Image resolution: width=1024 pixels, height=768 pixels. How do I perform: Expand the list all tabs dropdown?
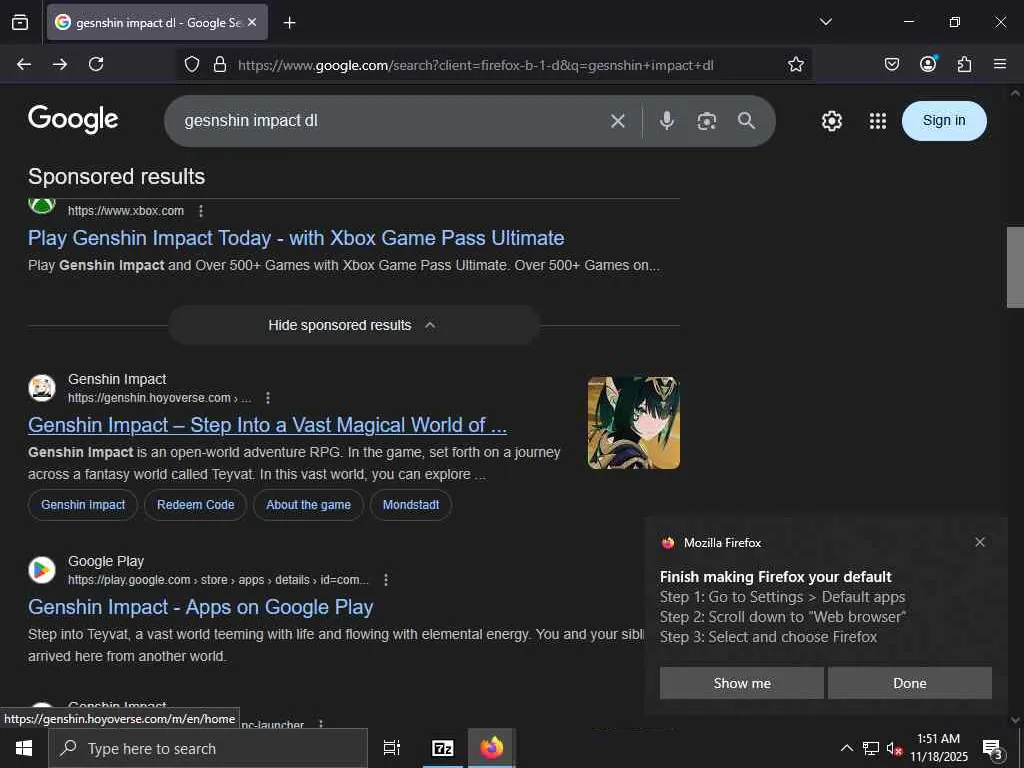825,22
